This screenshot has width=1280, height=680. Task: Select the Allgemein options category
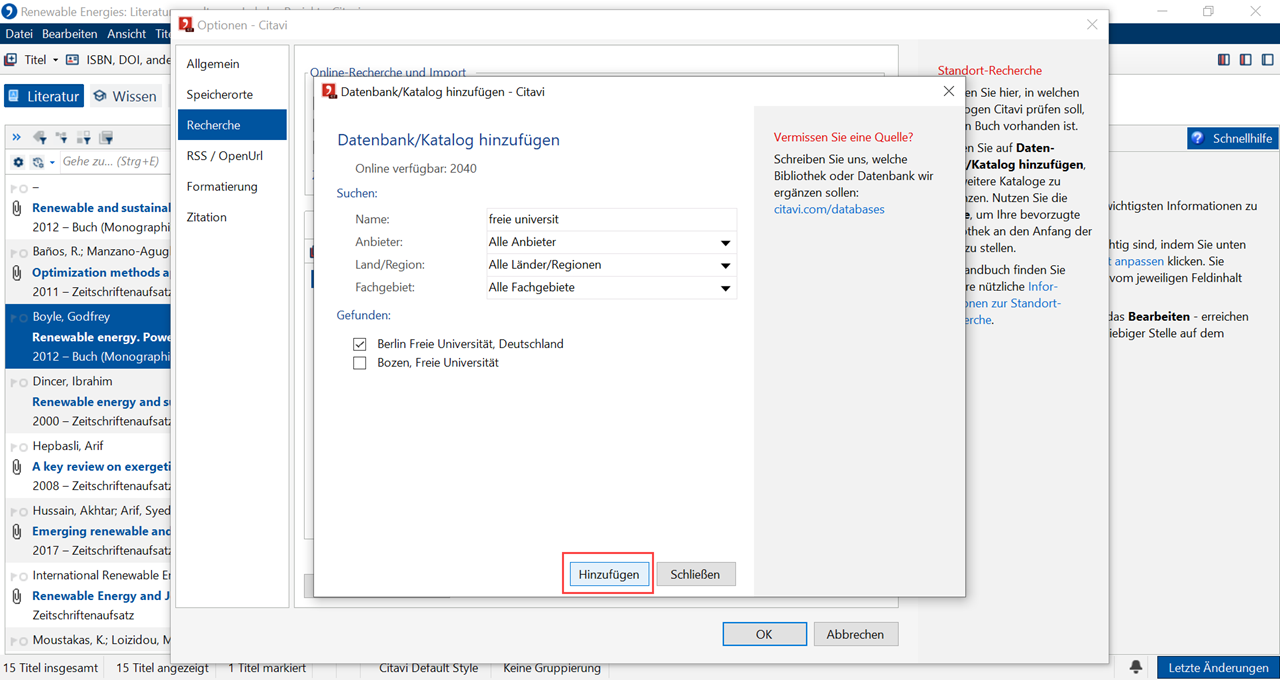(212, 64)
